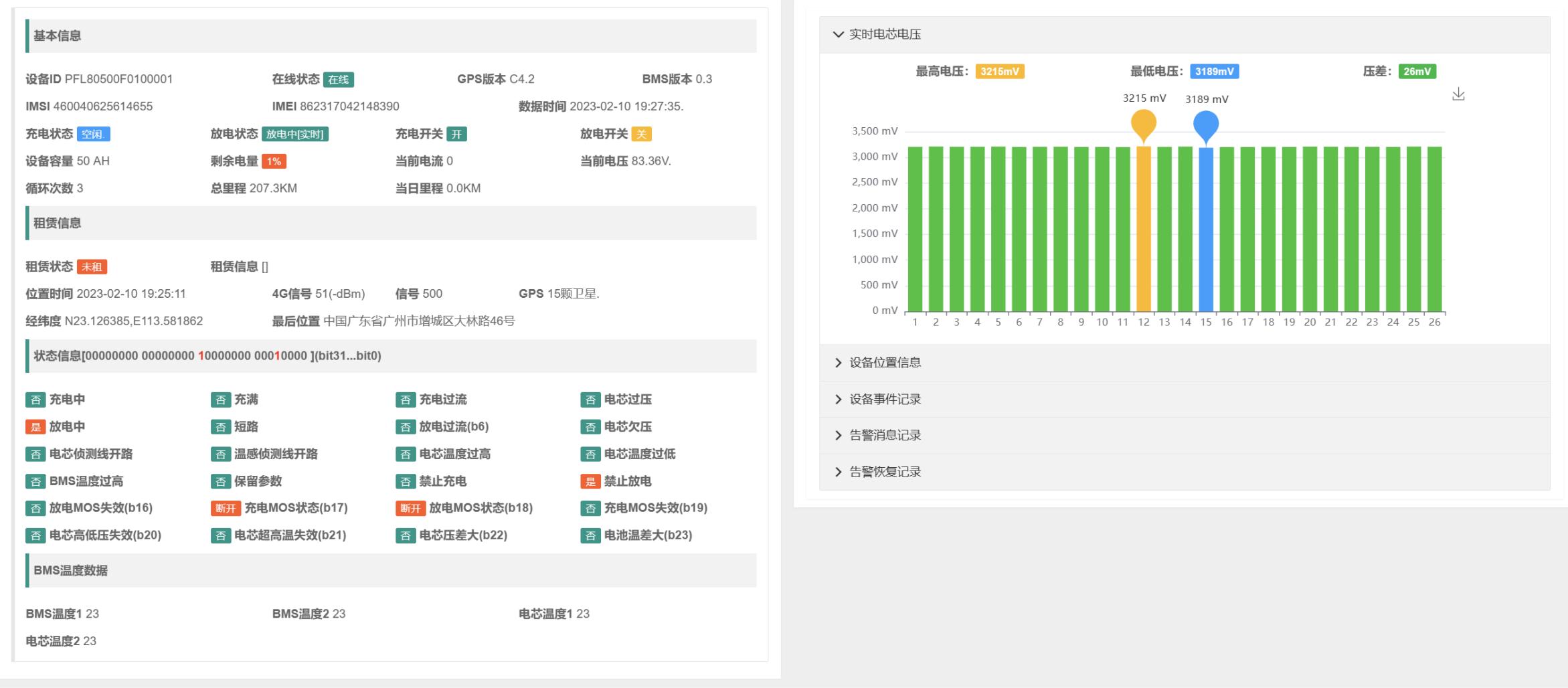1568x688 pixels.
Task: Download the cell voltage chart image
Action: click(1458, 94)
